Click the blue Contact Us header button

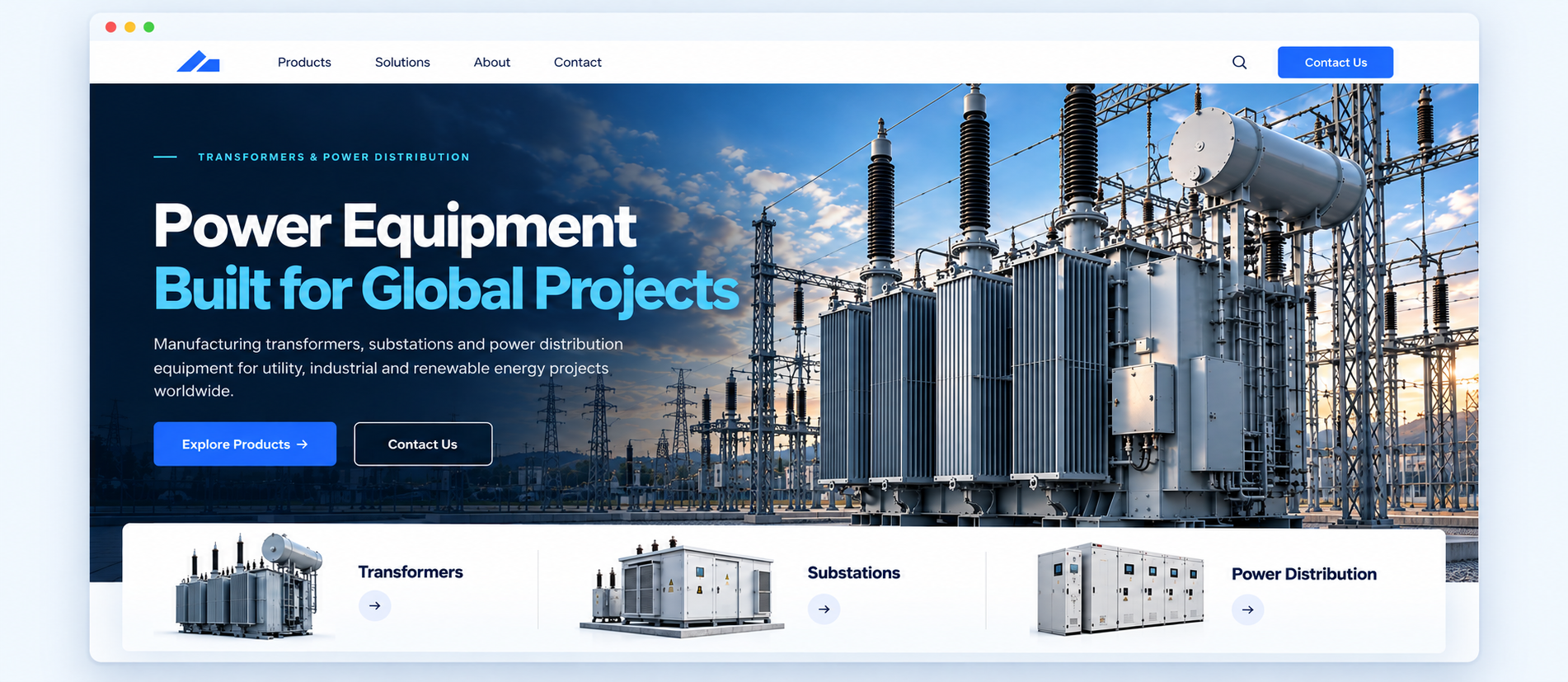pos(1336,63)
